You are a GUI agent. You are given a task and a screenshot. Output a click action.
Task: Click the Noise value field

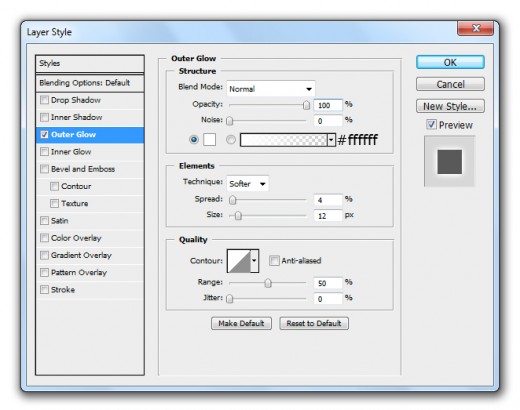[328, 121]
